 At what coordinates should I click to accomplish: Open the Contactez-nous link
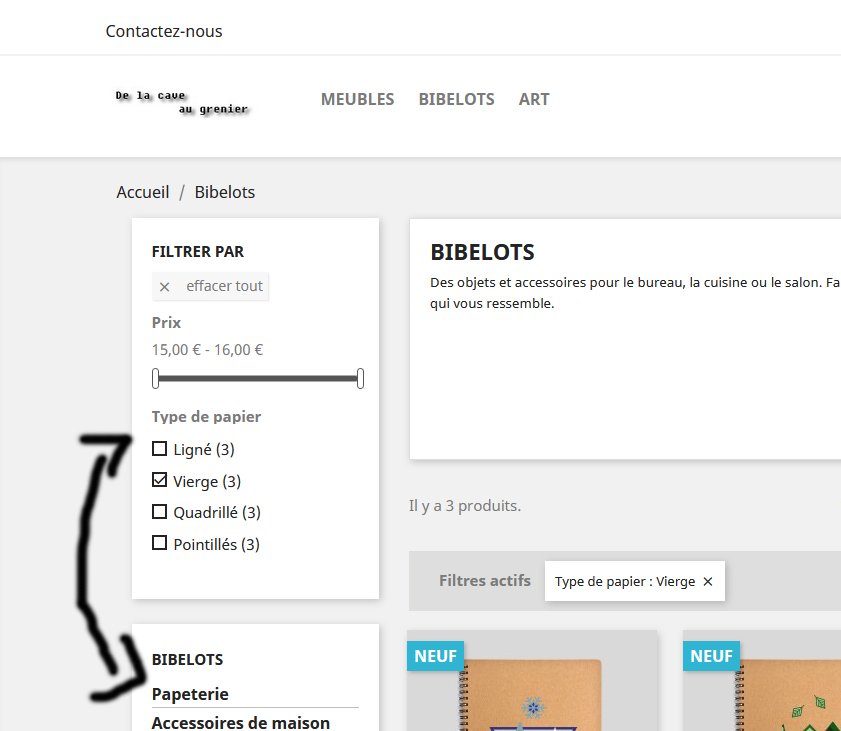(x=164, y=31)
